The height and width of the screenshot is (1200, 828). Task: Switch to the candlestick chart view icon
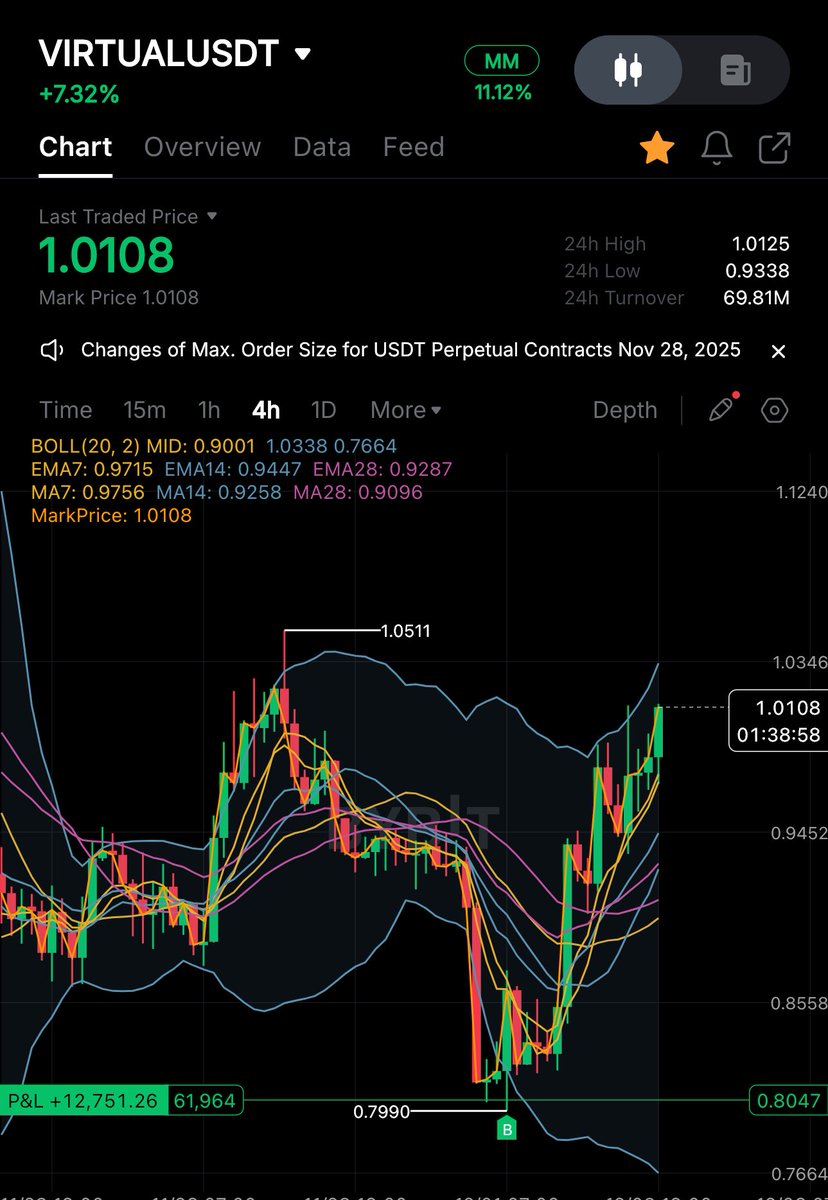[x=628, y=70]
